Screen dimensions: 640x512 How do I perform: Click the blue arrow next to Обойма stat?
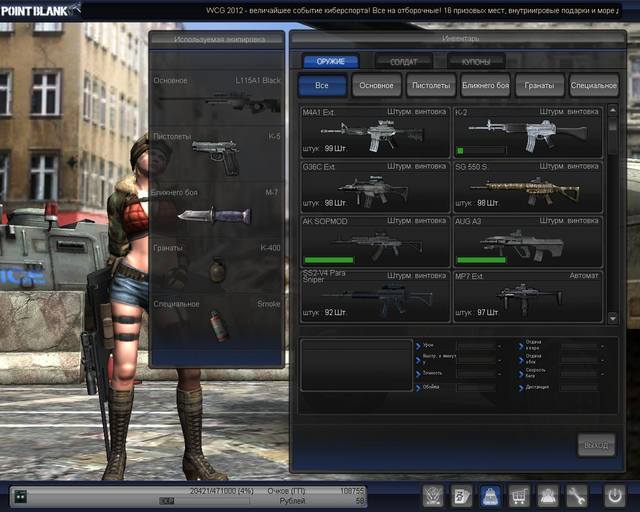[x=418, y=388]
